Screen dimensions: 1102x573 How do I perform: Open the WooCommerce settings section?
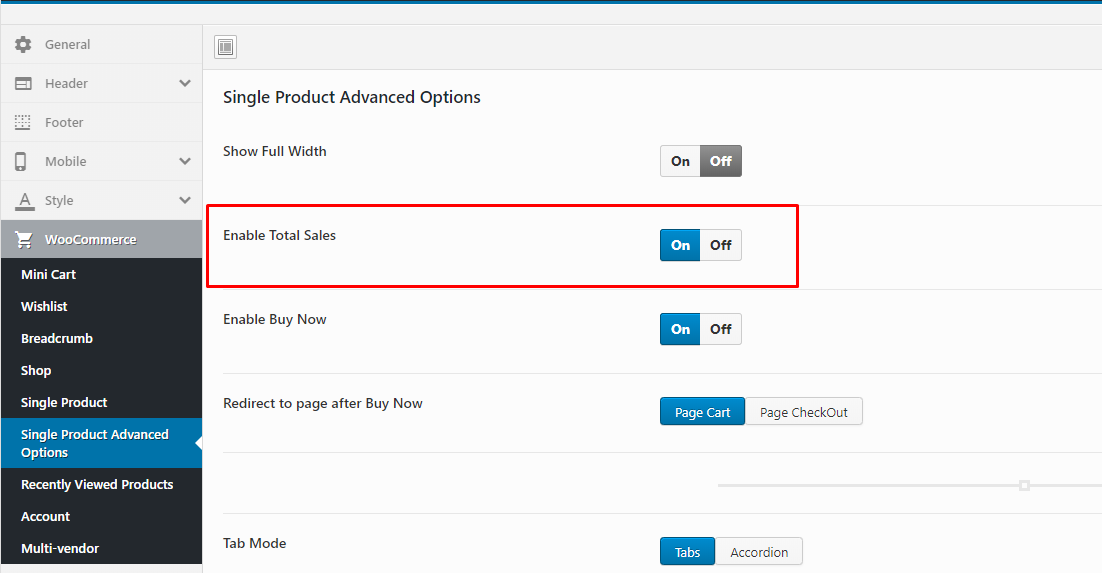(101, 240)
